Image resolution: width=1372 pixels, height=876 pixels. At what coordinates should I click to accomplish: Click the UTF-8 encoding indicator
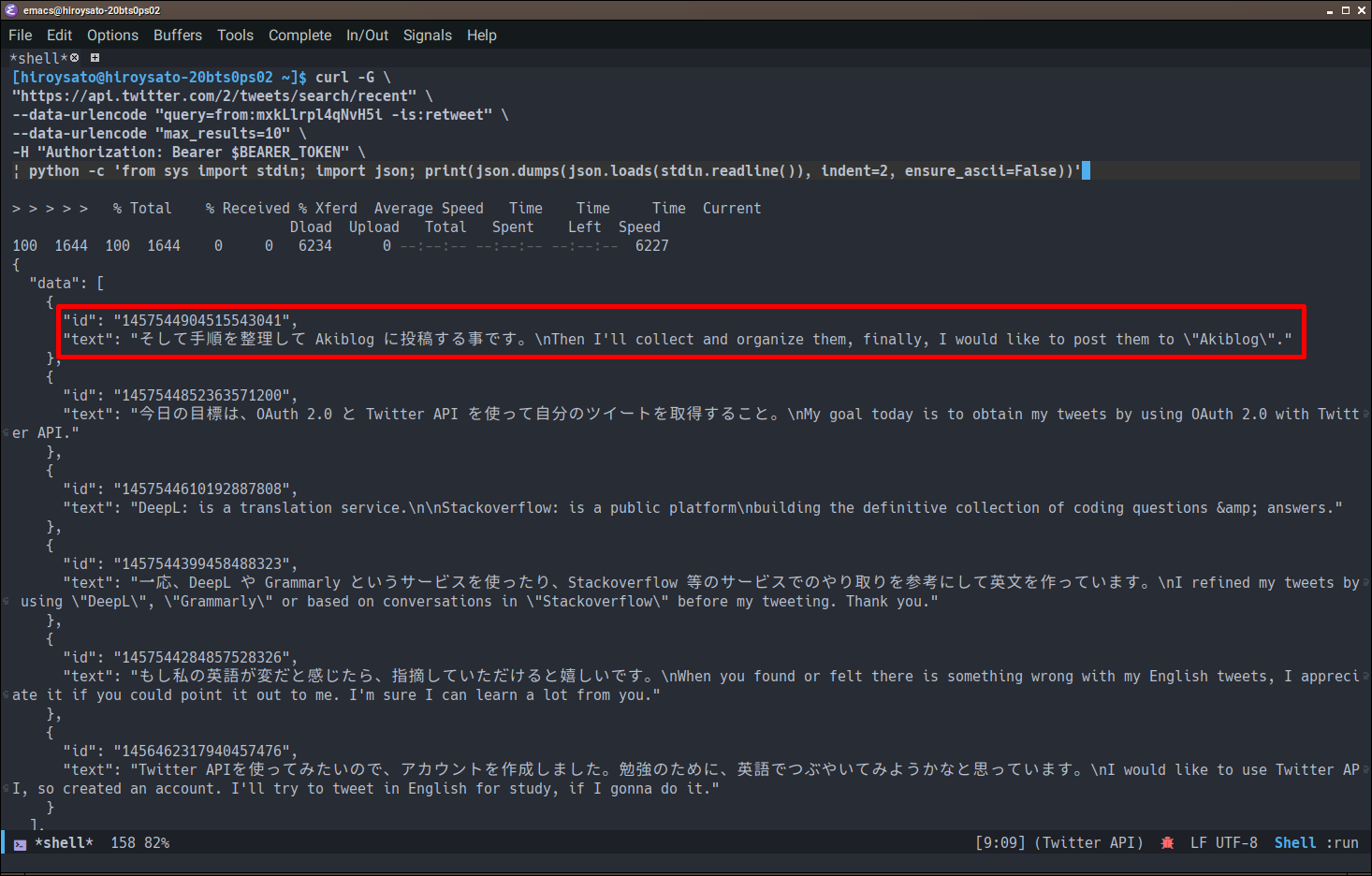[x=1235, y=842]
